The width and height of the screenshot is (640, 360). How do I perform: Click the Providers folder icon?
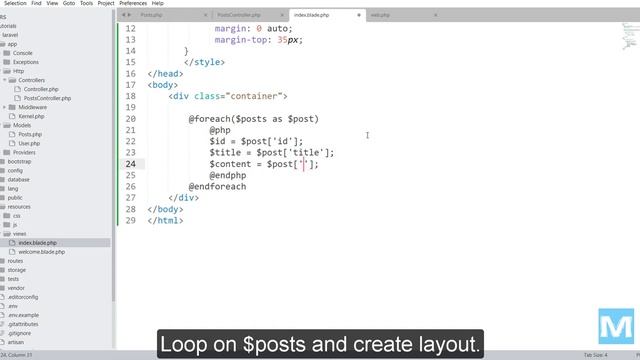pyautogui.click(x=7, y=152)
